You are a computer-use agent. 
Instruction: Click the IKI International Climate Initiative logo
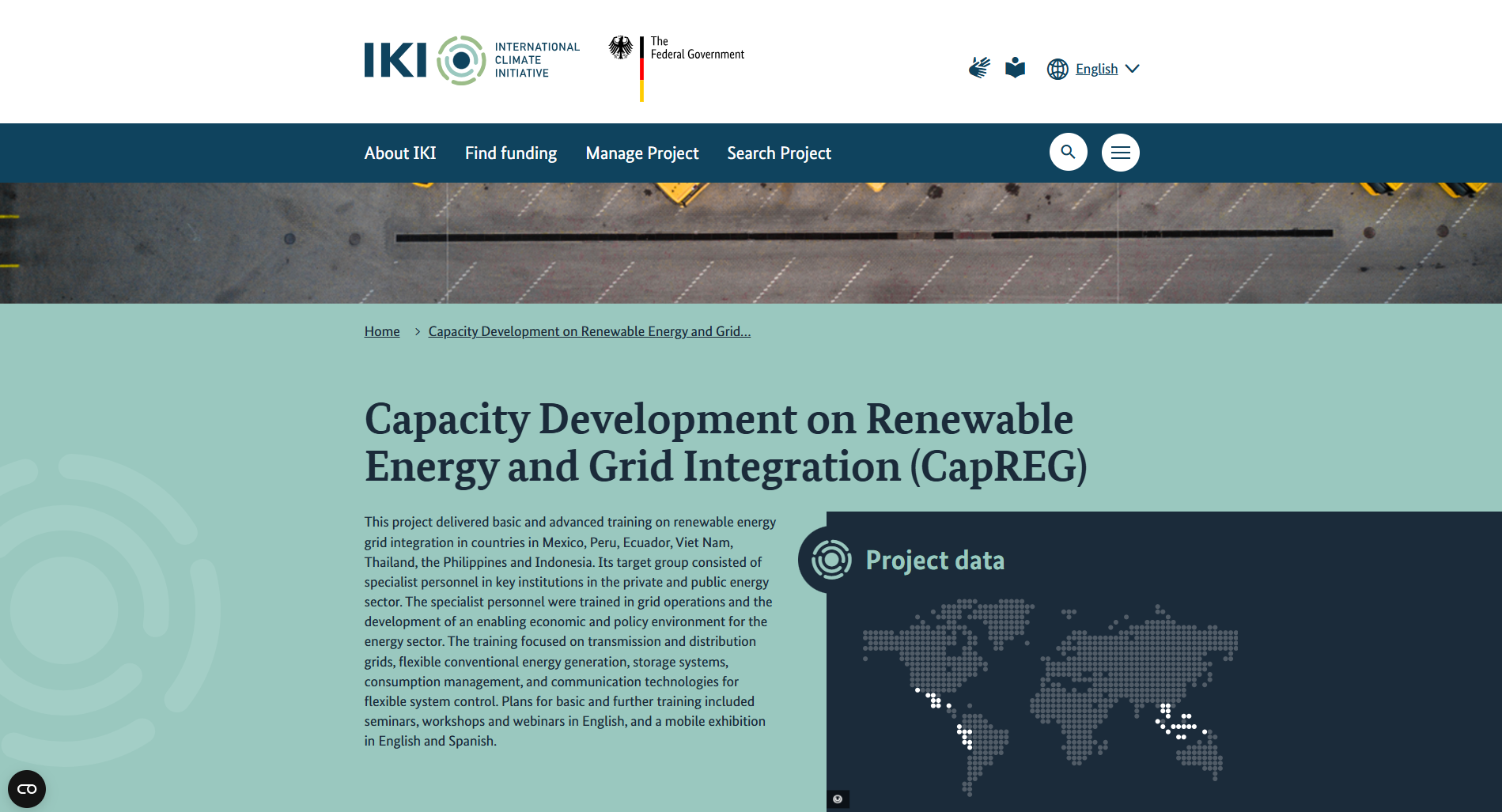pyautogui.click(x=471, y=60)
